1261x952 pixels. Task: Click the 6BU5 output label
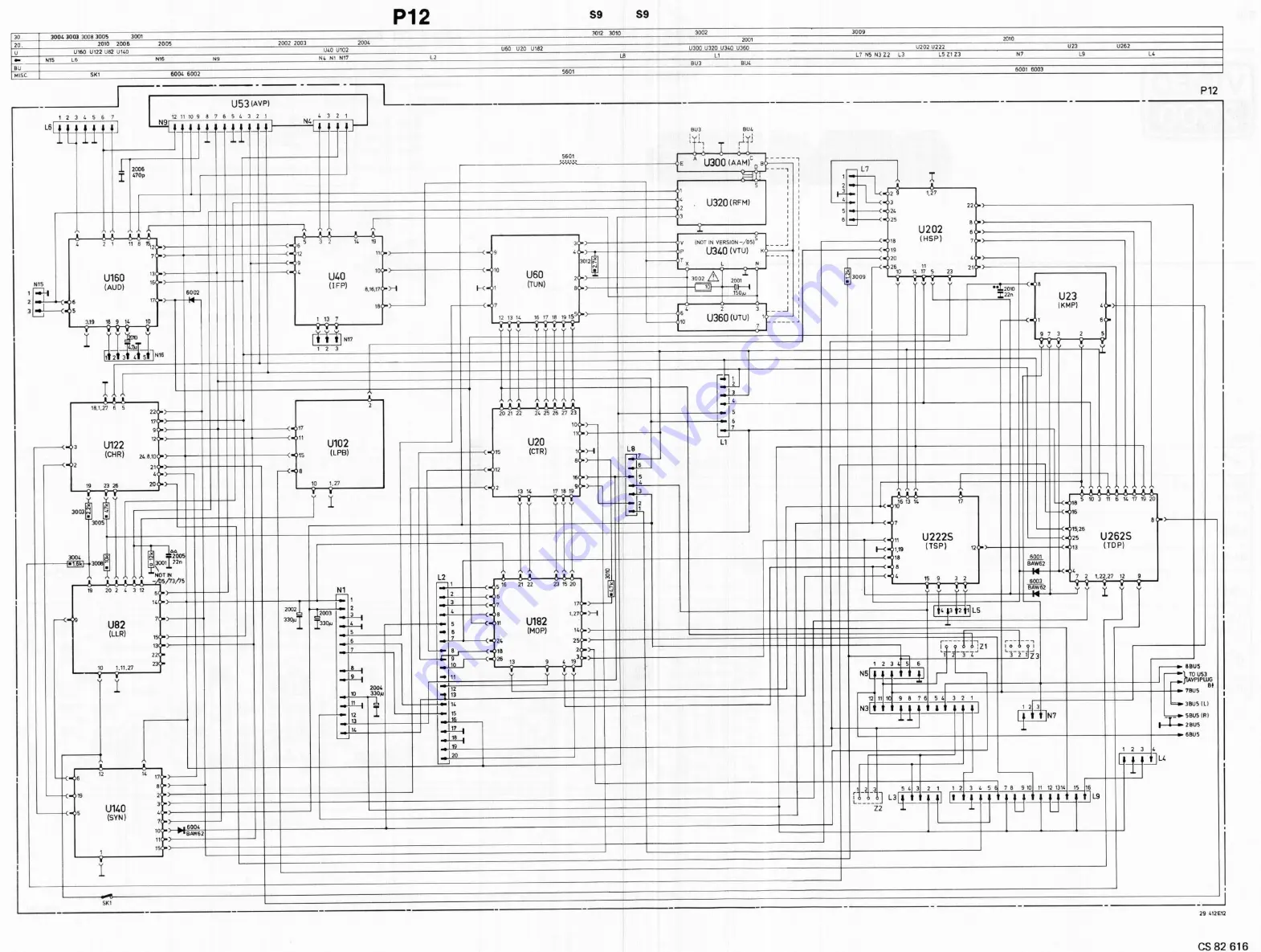point(1192,734)
